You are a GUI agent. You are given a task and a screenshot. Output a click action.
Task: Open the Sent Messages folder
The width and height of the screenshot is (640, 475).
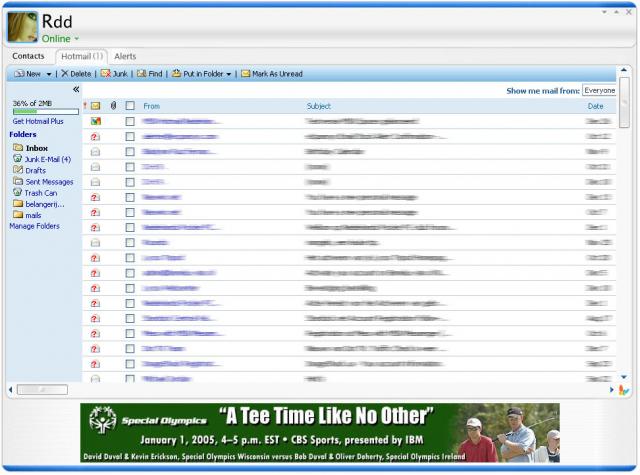43,182
